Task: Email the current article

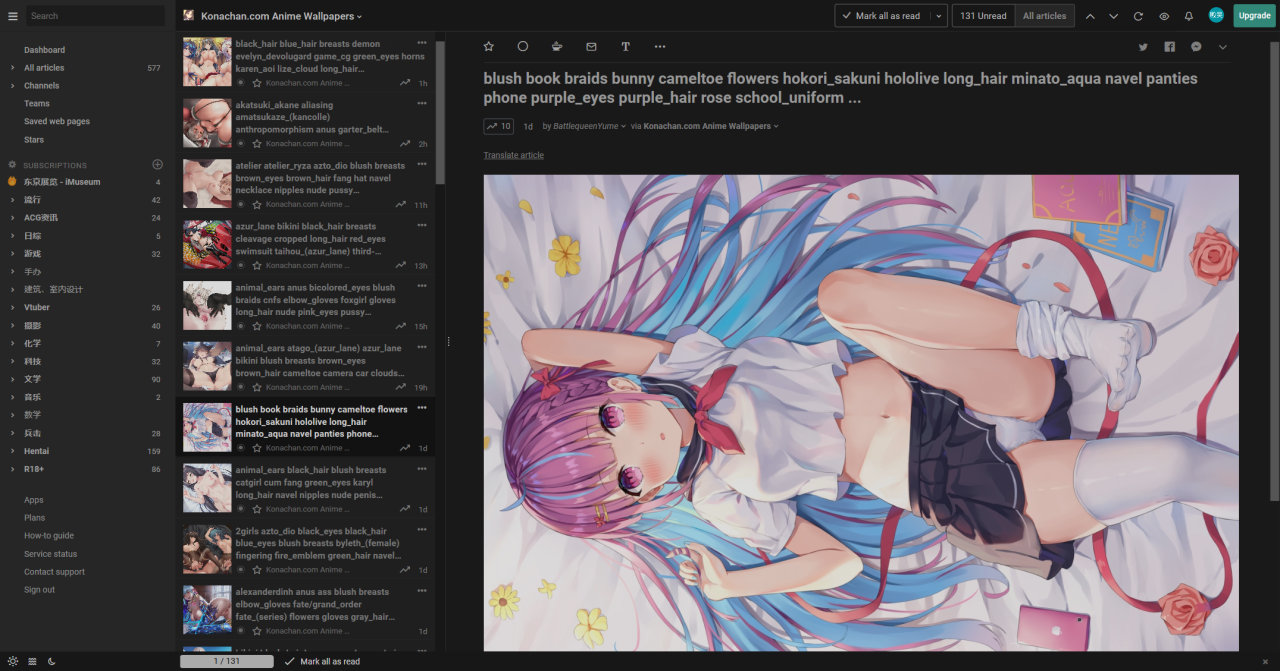Action: [590, 46]
